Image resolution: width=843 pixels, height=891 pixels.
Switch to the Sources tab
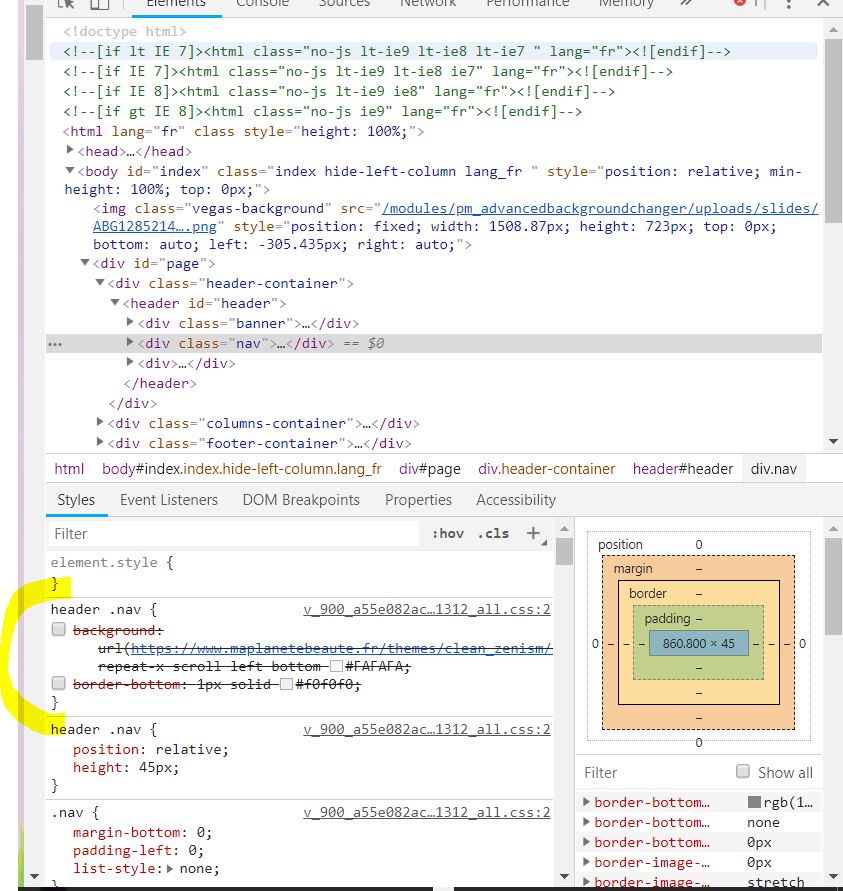point(344,4)
